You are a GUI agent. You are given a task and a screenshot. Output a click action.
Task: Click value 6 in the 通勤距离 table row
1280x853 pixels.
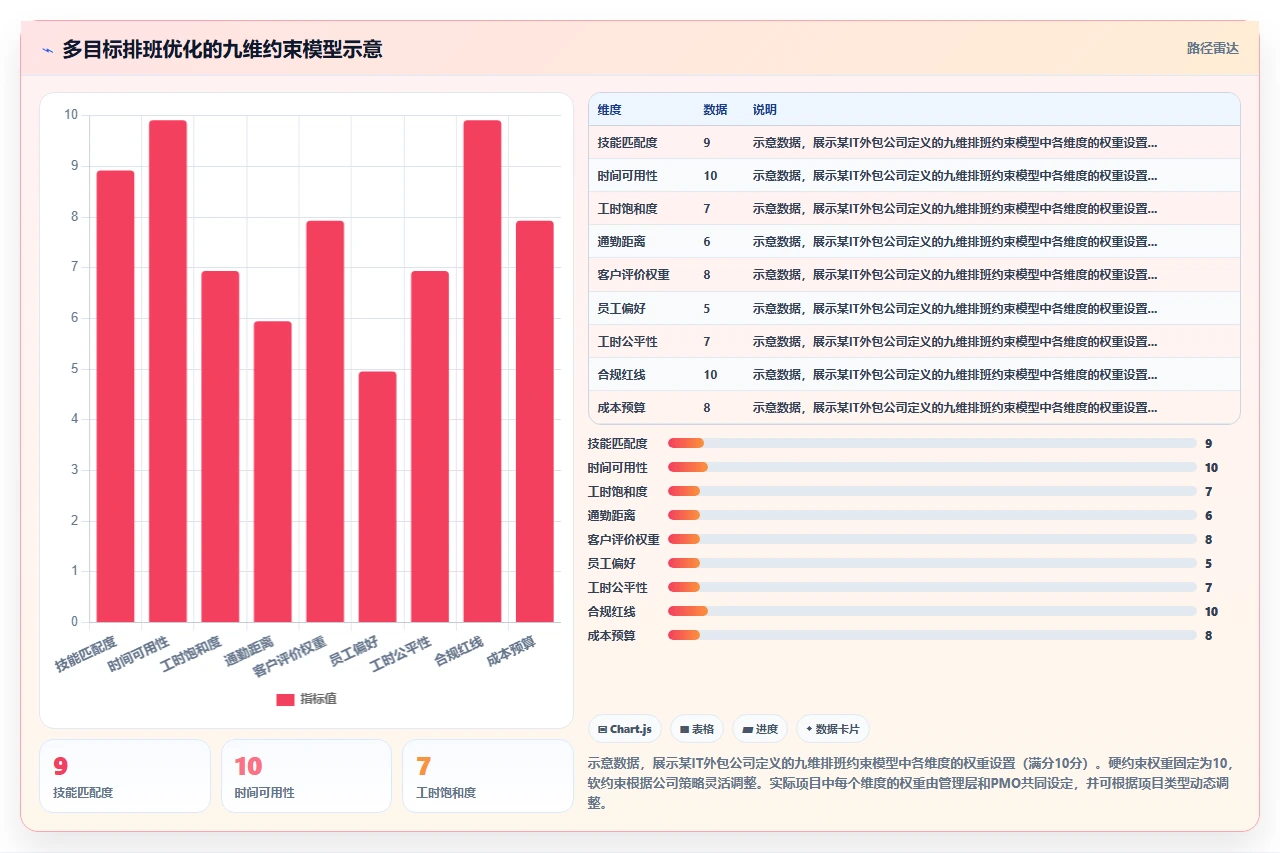tap(707, 242)
